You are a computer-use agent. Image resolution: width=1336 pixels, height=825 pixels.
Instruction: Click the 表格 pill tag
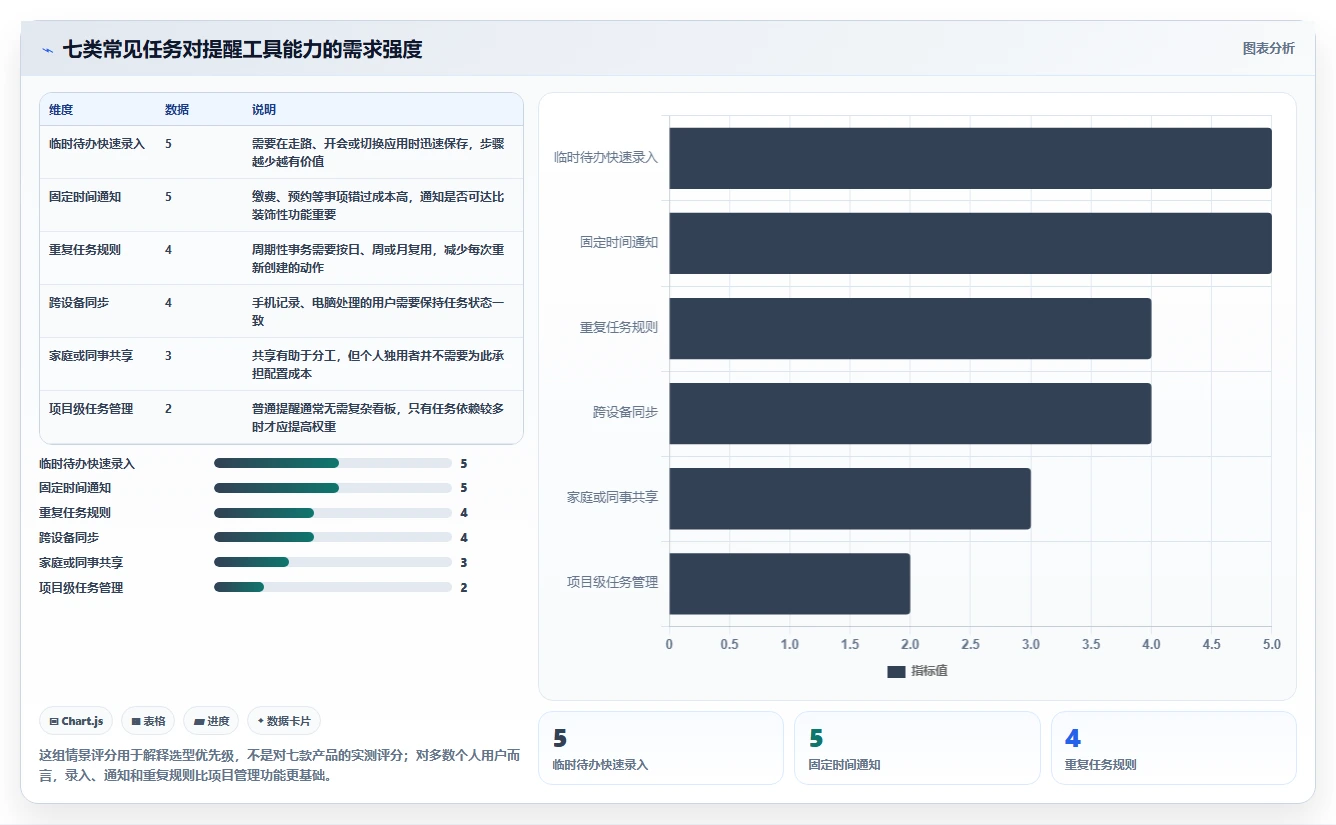[148, 721]
